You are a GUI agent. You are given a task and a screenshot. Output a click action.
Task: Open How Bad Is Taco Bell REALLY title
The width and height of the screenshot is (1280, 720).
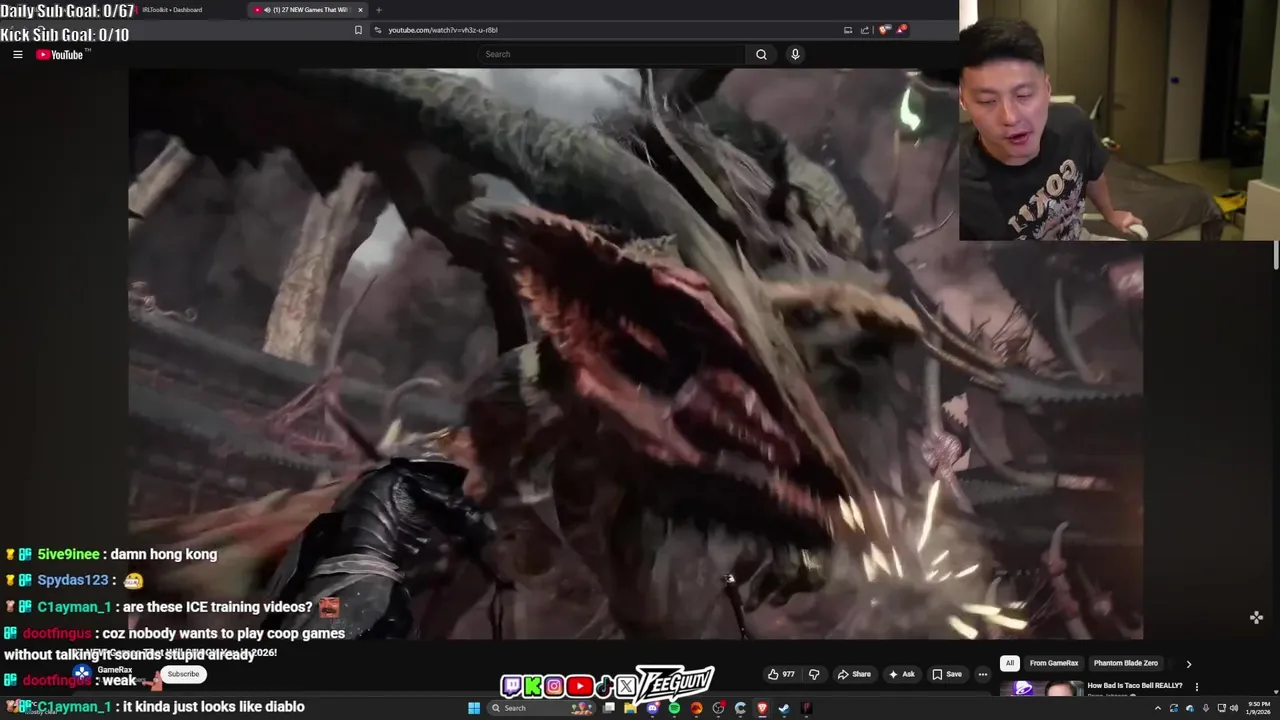point(1135,686)
